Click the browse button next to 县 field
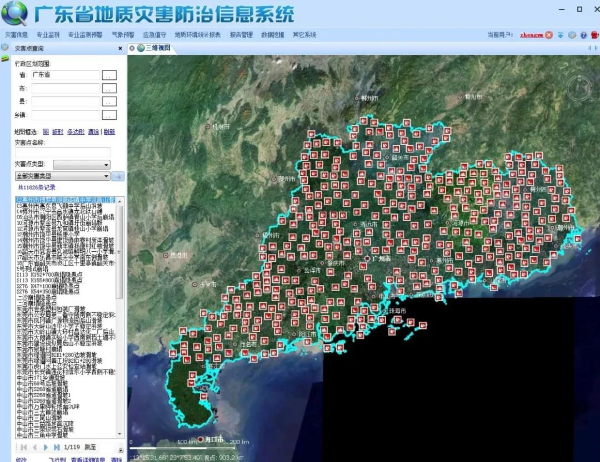The width and height of the screenshot is (600, 462). pyautogui.click(x=109, y=101)
